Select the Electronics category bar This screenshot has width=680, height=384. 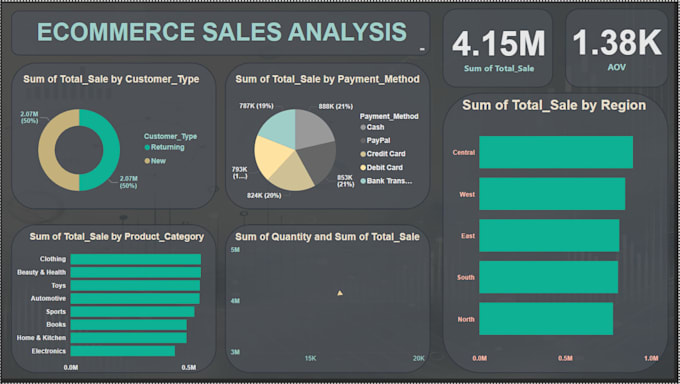pyautogui.click(x=123, y=351)
